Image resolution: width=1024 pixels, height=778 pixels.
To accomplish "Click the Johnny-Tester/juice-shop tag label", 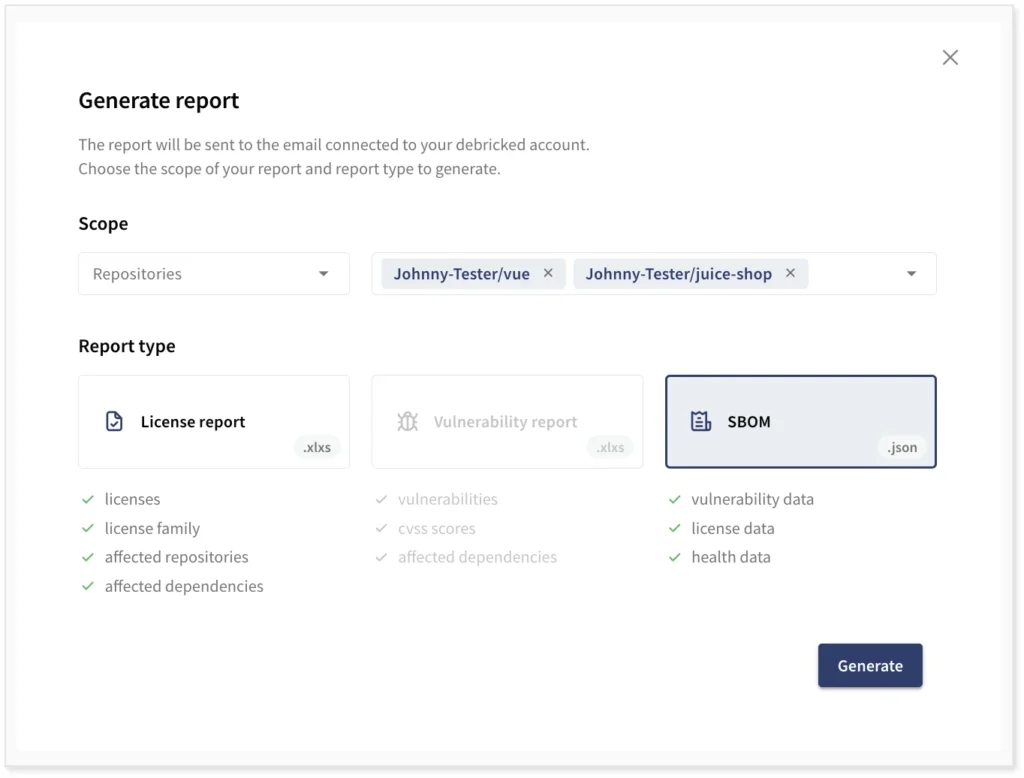I will coord(678,274).
